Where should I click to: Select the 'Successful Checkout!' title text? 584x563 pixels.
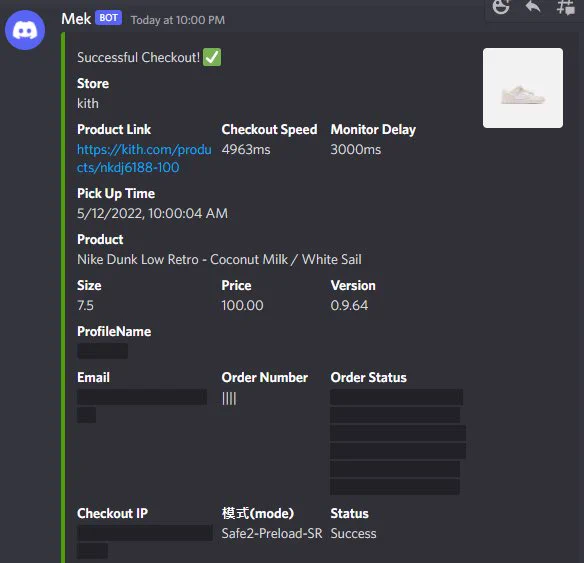click(139, 57)
